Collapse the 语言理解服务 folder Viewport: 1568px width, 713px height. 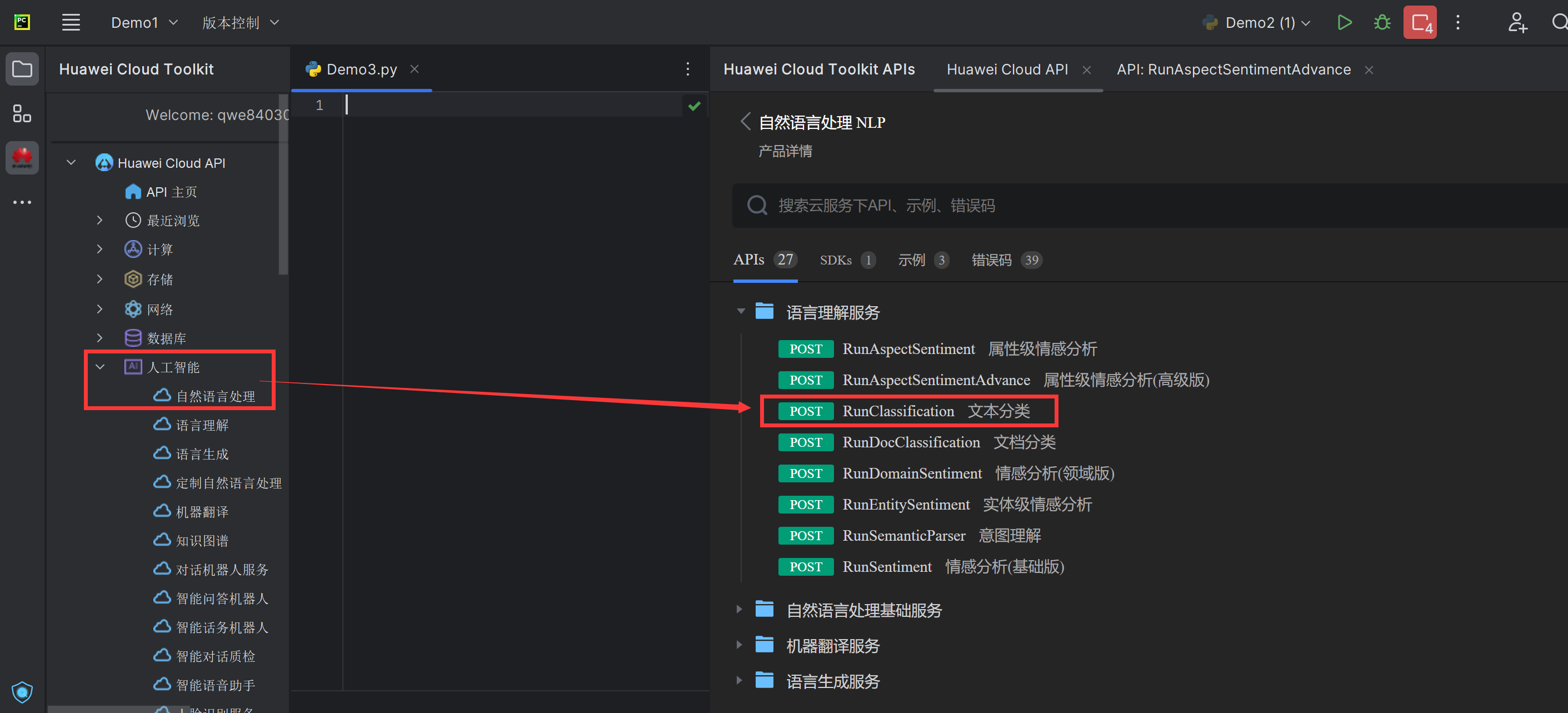click(x=741, y=311)
